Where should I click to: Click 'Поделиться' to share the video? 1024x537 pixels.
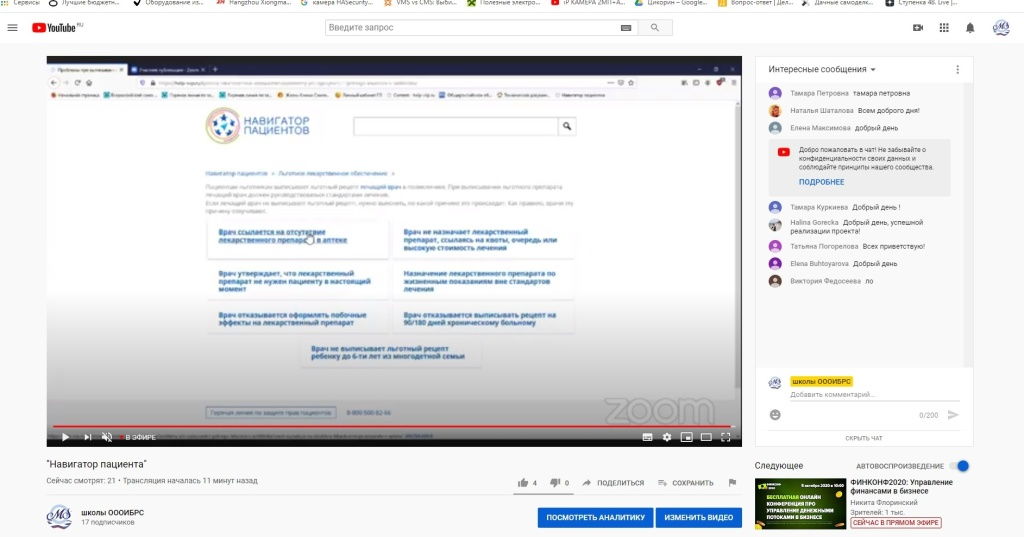click(613, 483)
